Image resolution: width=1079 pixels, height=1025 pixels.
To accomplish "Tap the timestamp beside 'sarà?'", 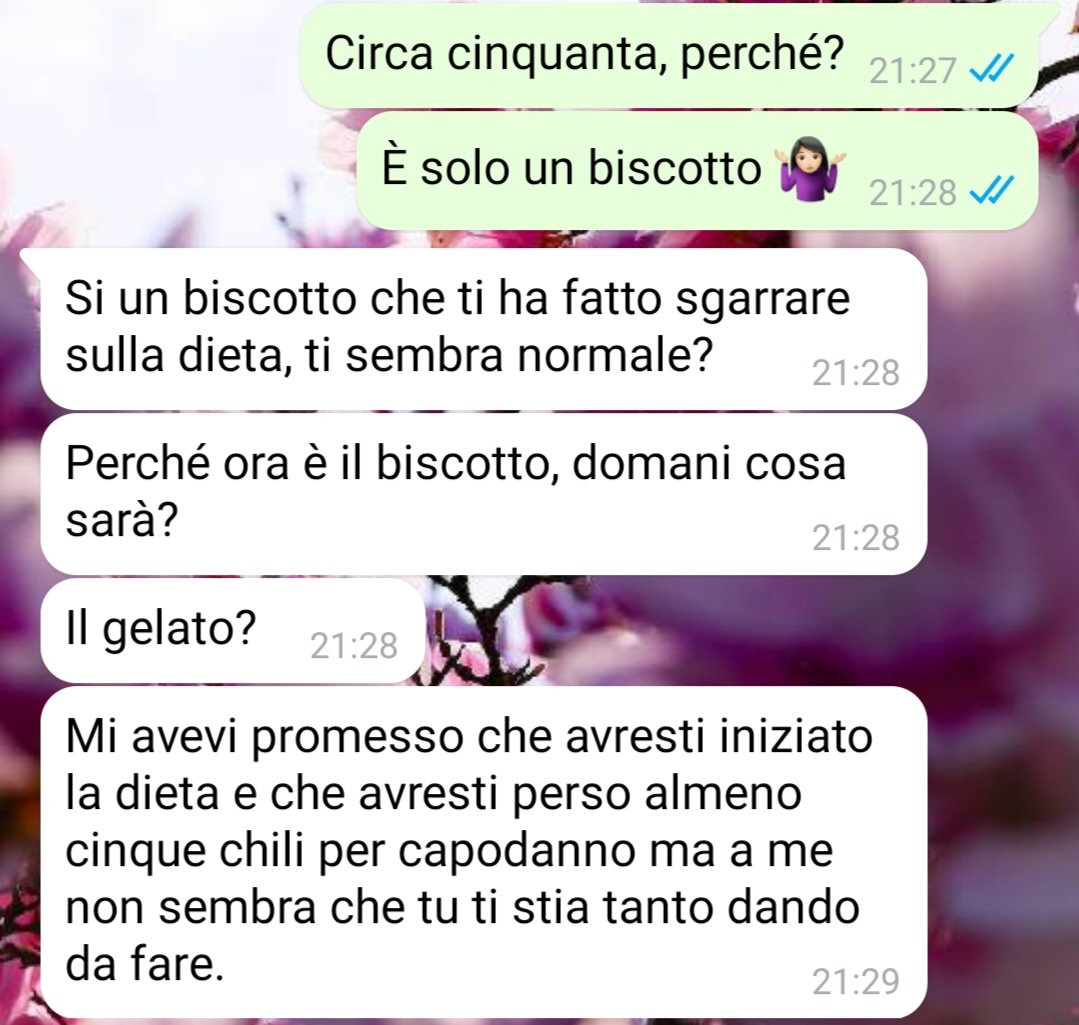I will tap(856, 538).
